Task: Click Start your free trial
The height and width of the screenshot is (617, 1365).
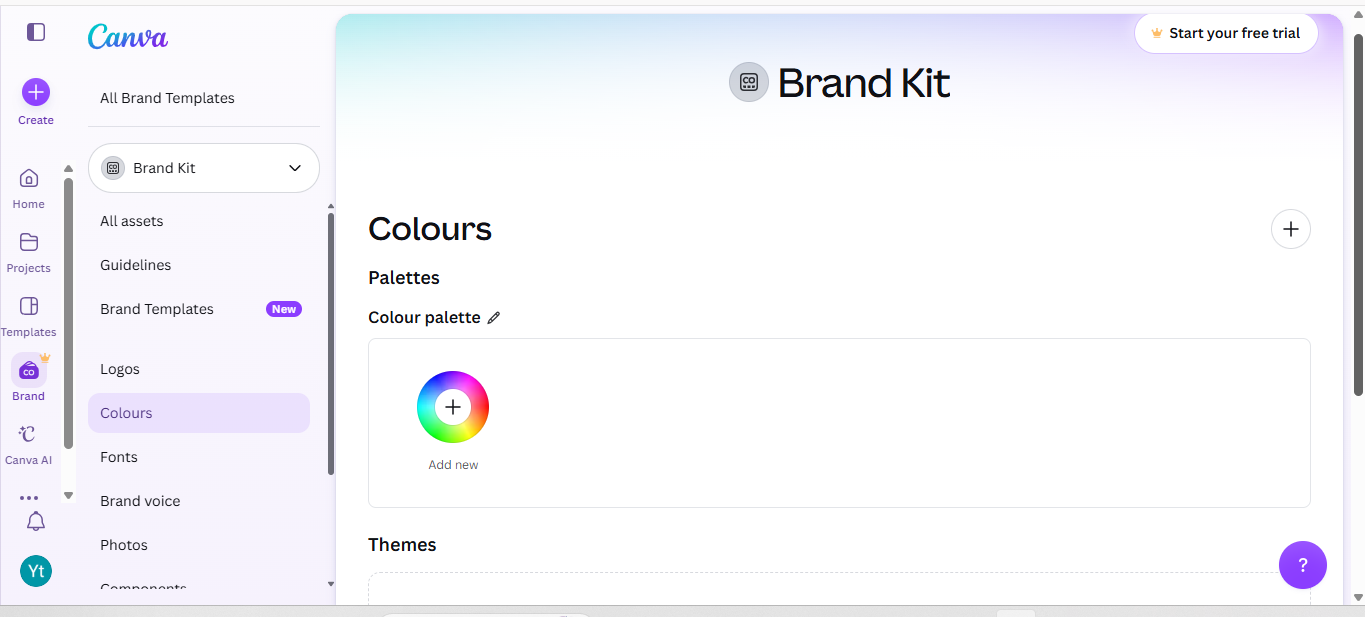Action: 1226,33
